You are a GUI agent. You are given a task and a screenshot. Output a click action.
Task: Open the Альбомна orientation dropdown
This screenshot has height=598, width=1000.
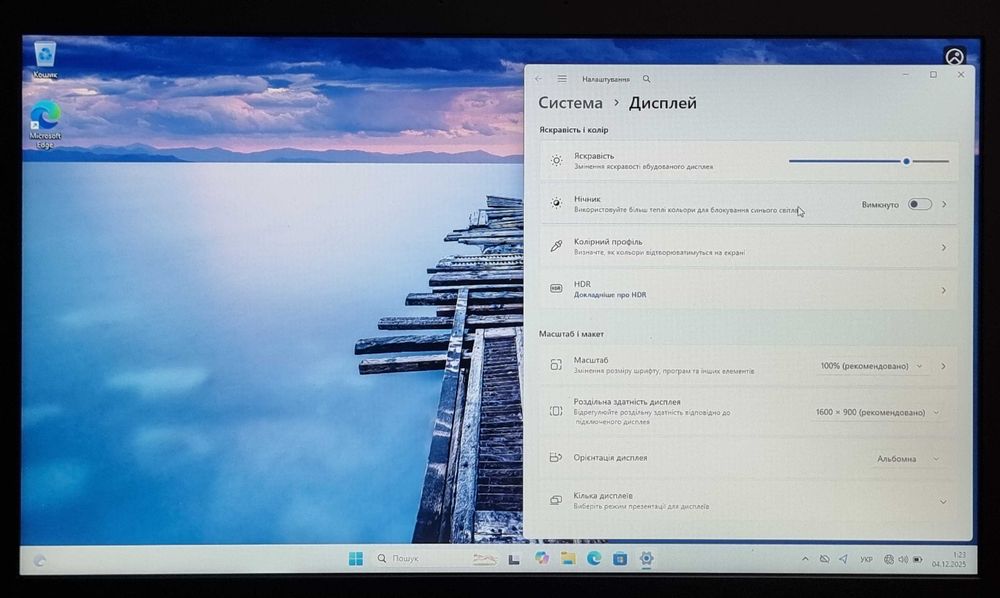click(908, 458)
